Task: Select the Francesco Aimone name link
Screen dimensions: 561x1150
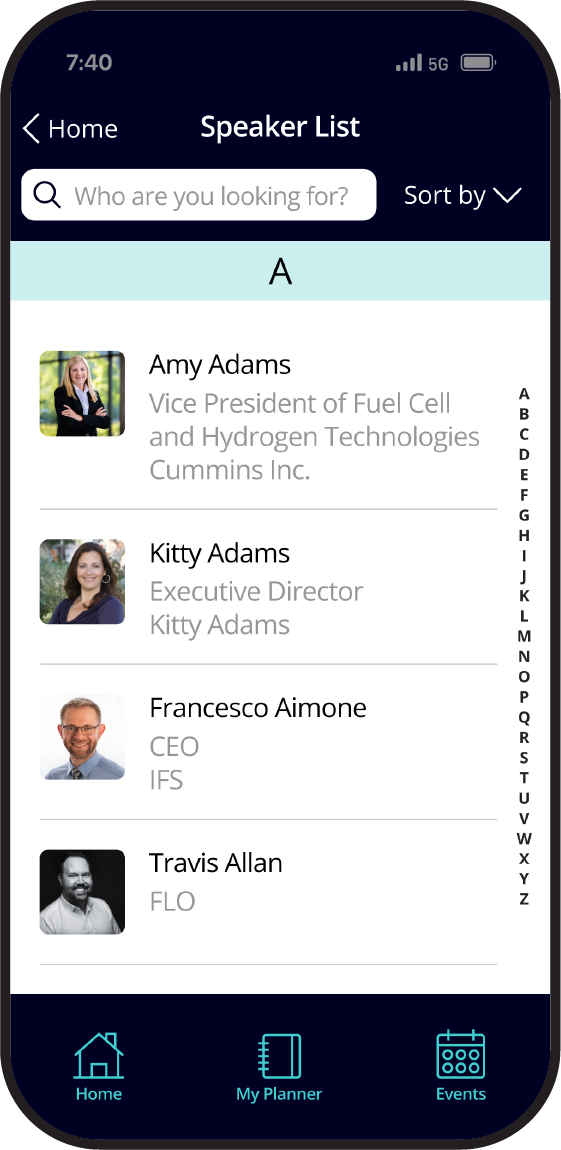Action: coord(258,708)
